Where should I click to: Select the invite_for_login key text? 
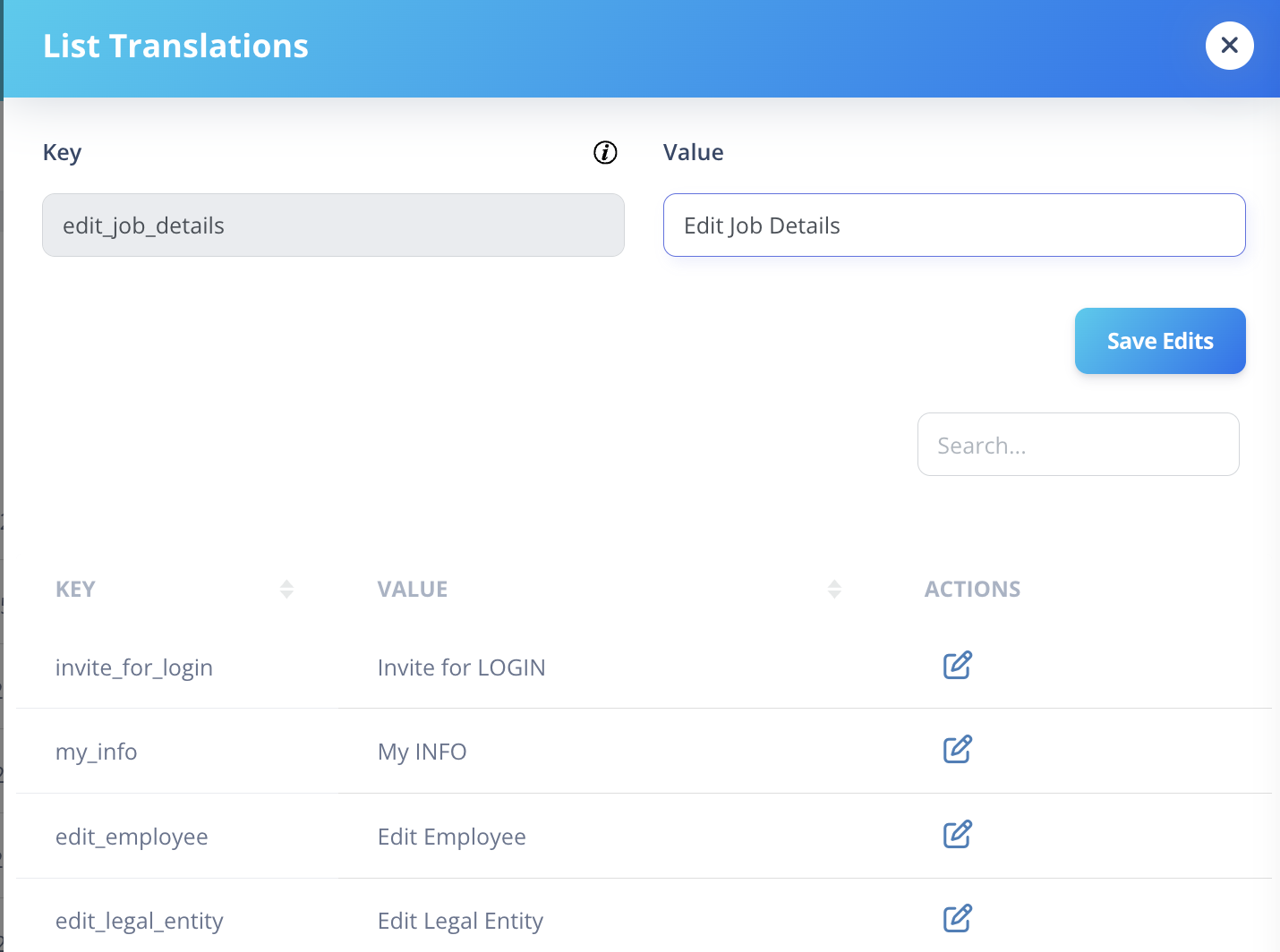(x=134, y=668)
